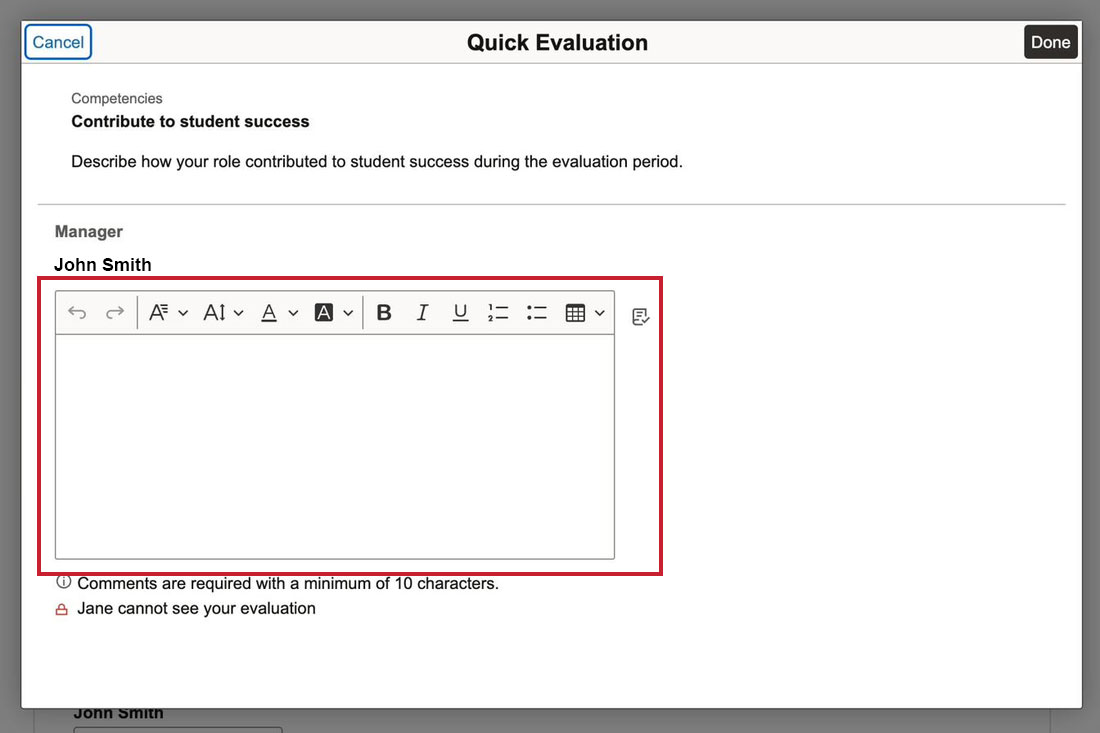Image resolution: width=1100 pixels, height=733 pixels.
Task: Click the 'Manager' label
Action: 88,231
